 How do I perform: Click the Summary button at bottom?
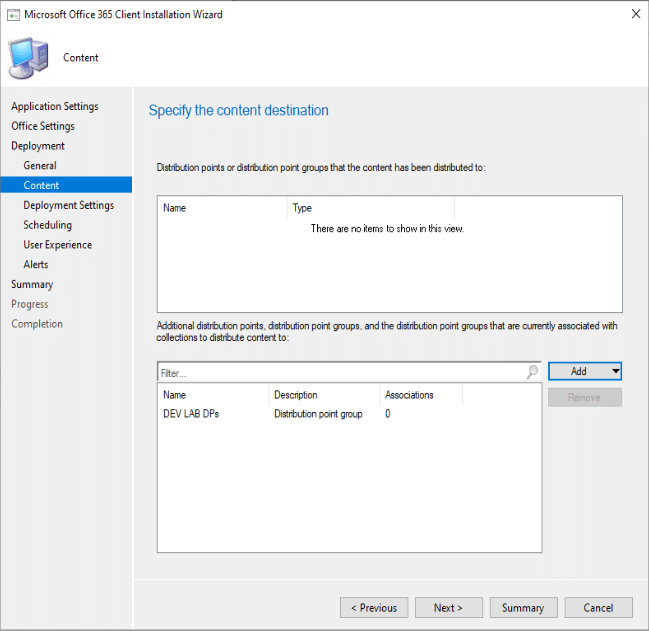coord(523,608)
